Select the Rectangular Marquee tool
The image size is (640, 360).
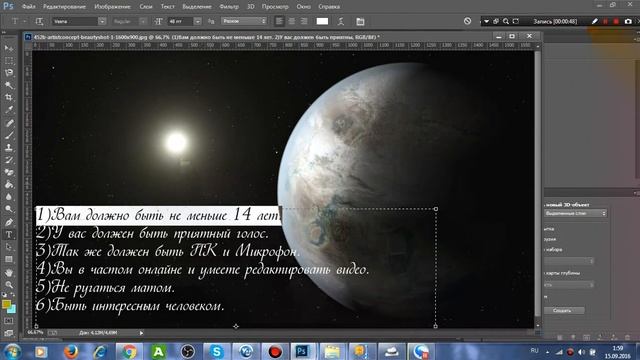(x=9, y=60)
